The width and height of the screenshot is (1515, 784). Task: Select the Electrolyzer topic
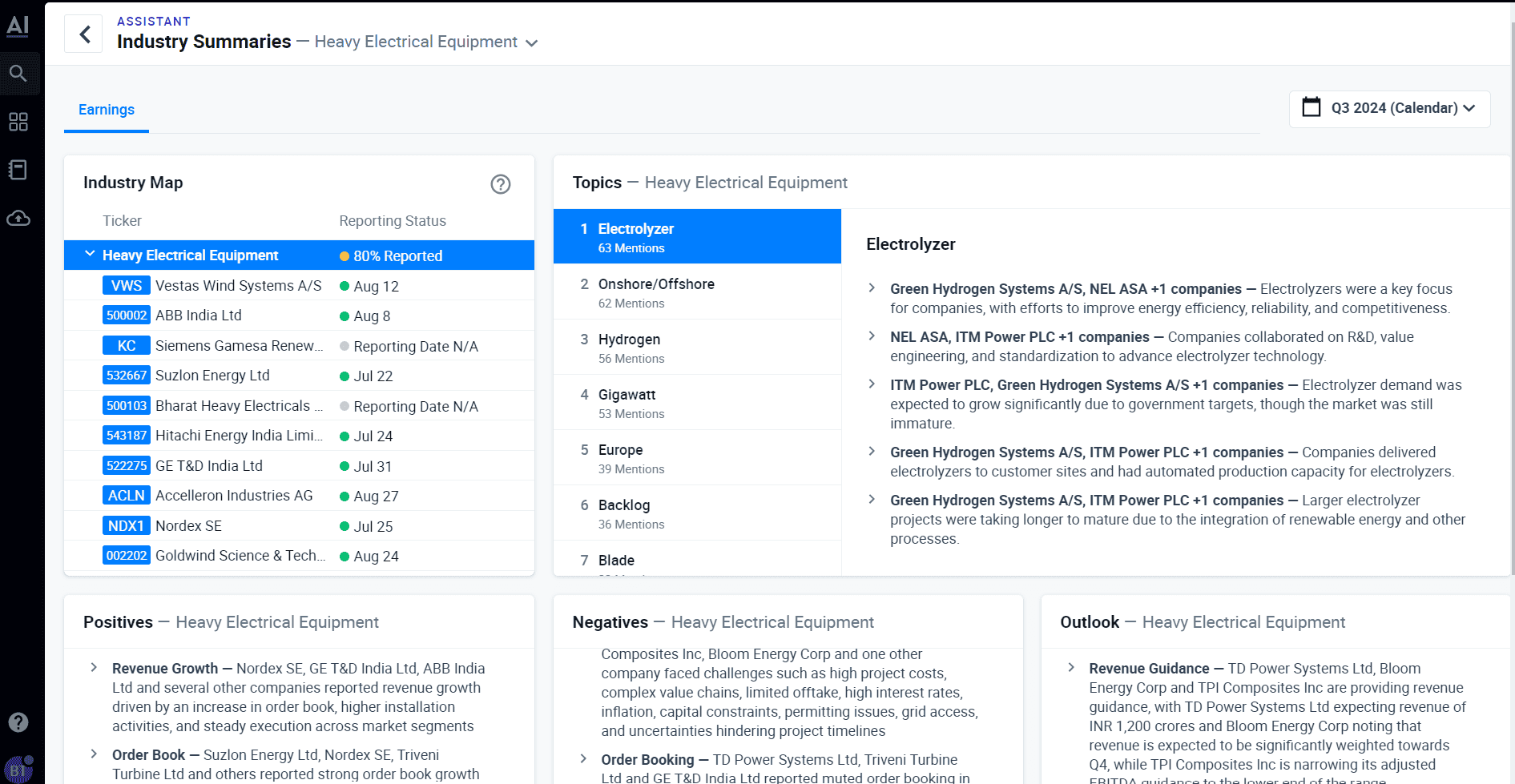pyautogui.click(x=697, y=237)
